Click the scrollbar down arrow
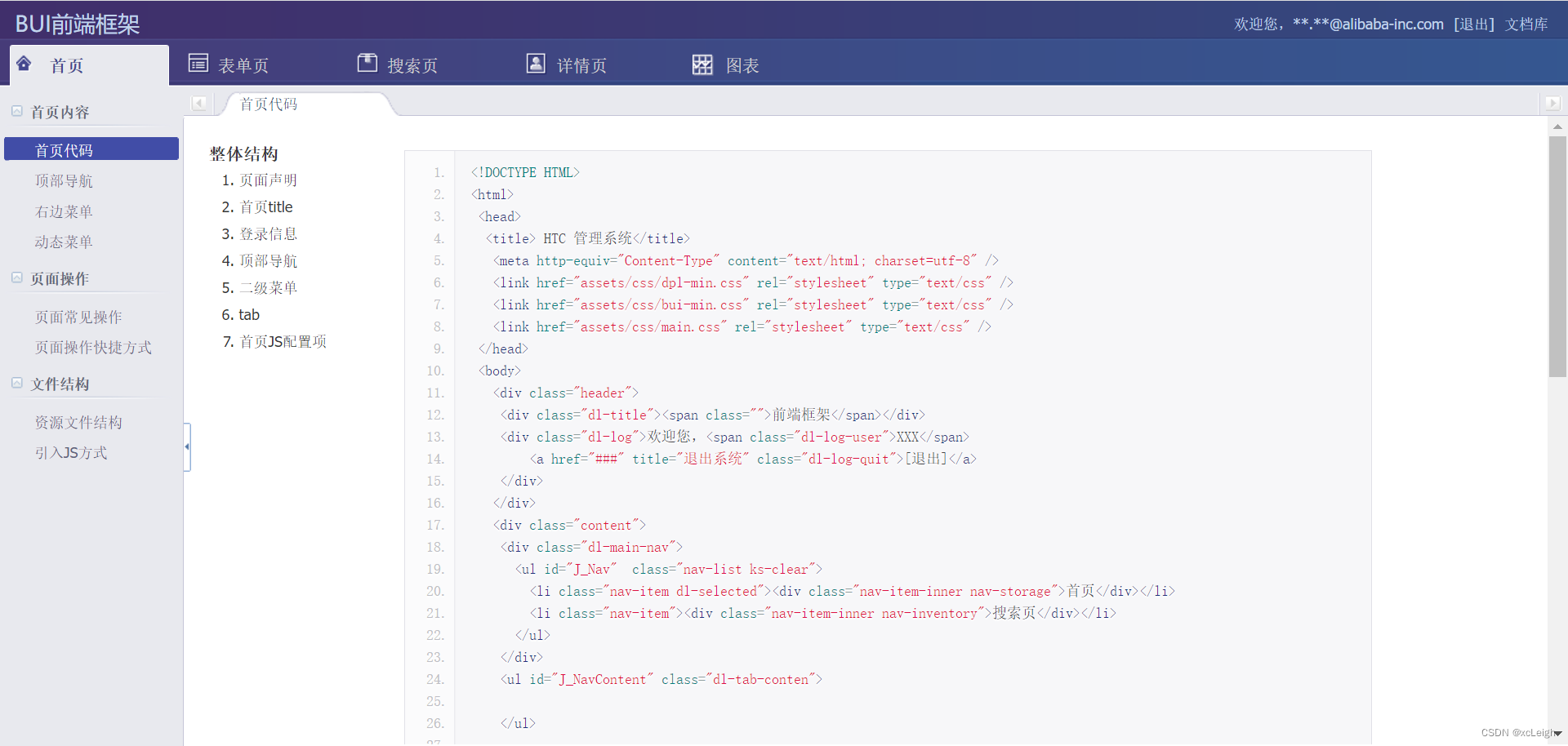 tap(1557, 734)
